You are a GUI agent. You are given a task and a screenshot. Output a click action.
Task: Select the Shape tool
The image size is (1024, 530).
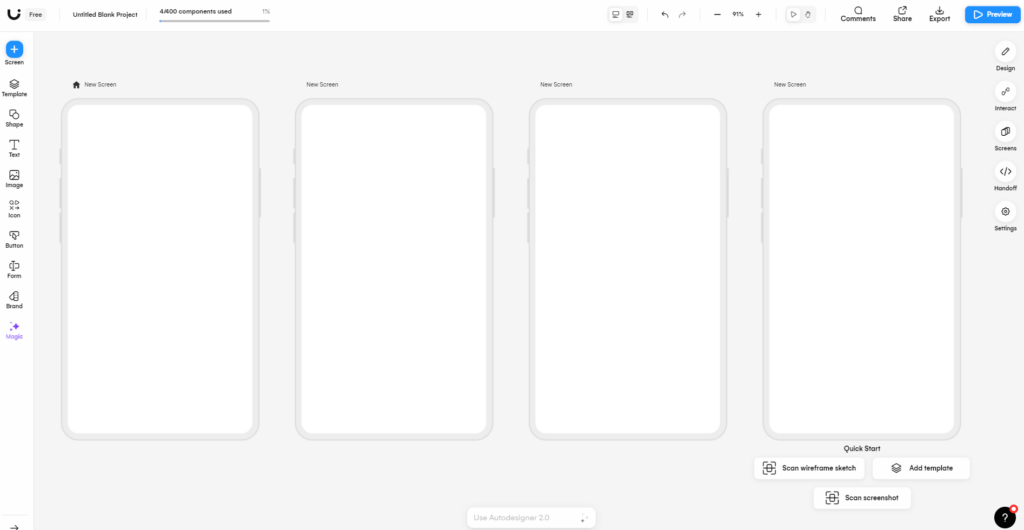(14, 117)
